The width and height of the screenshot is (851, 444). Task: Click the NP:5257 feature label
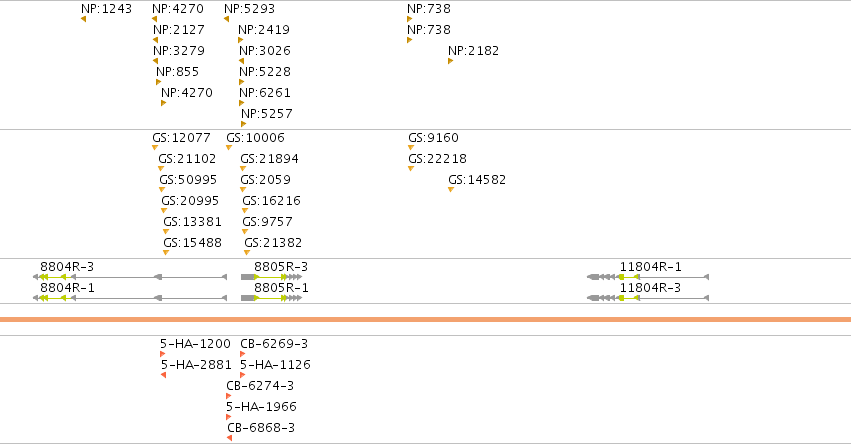click(x=267, y=114)
